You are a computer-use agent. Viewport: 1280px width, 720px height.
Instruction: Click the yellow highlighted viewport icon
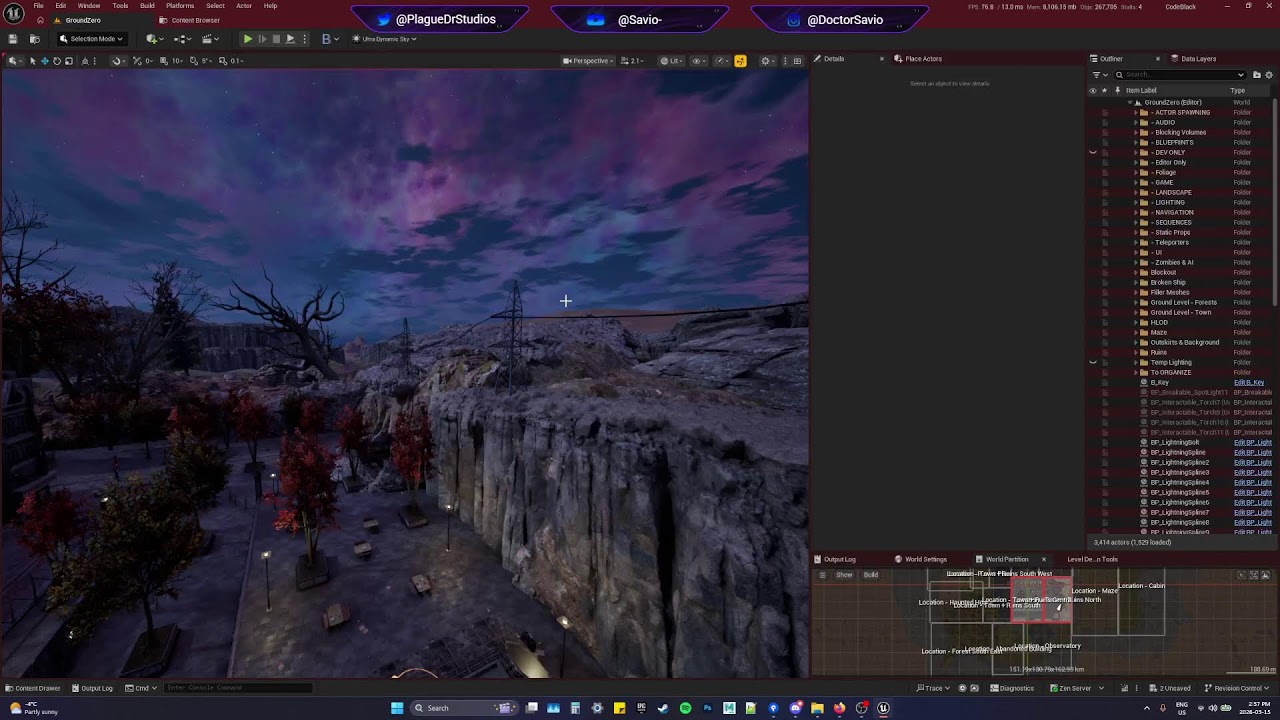(740, 61)
